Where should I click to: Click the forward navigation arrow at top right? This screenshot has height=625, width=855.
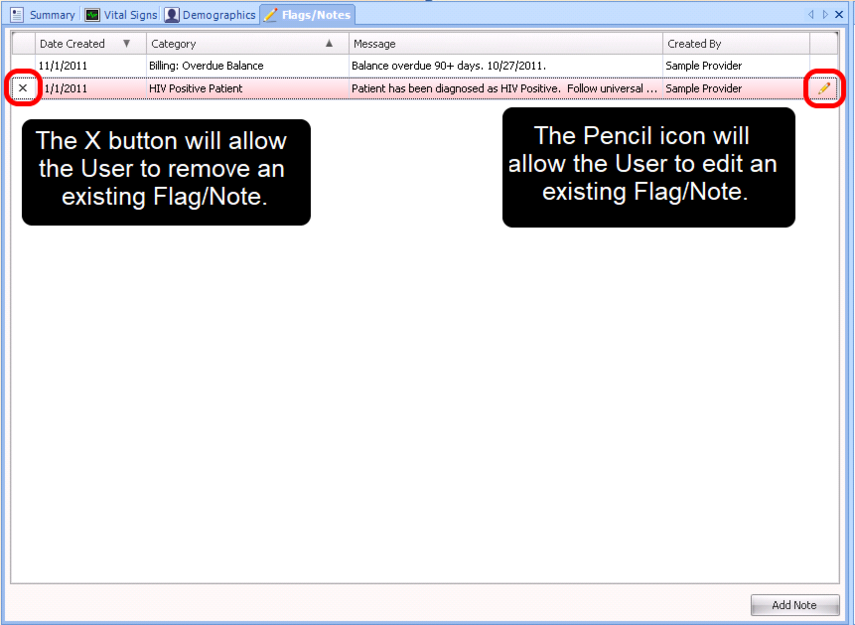coord(823,14)
